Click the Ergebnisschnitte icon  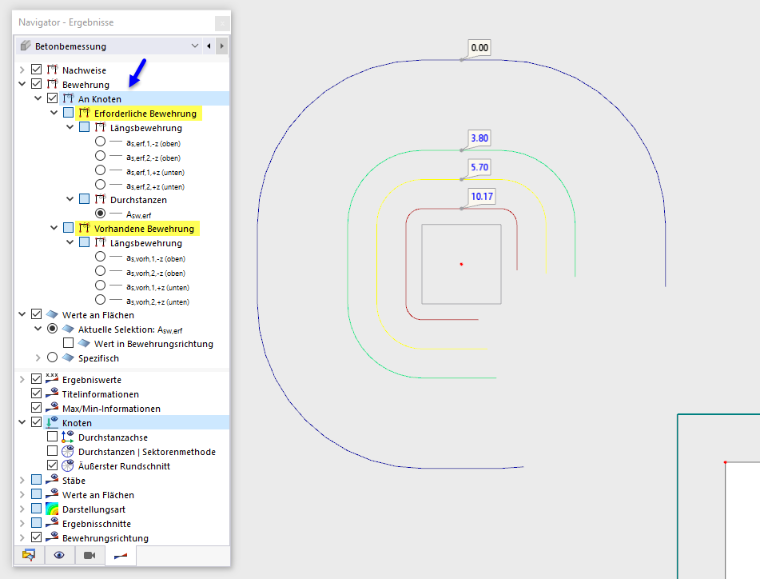click(52, 523)
